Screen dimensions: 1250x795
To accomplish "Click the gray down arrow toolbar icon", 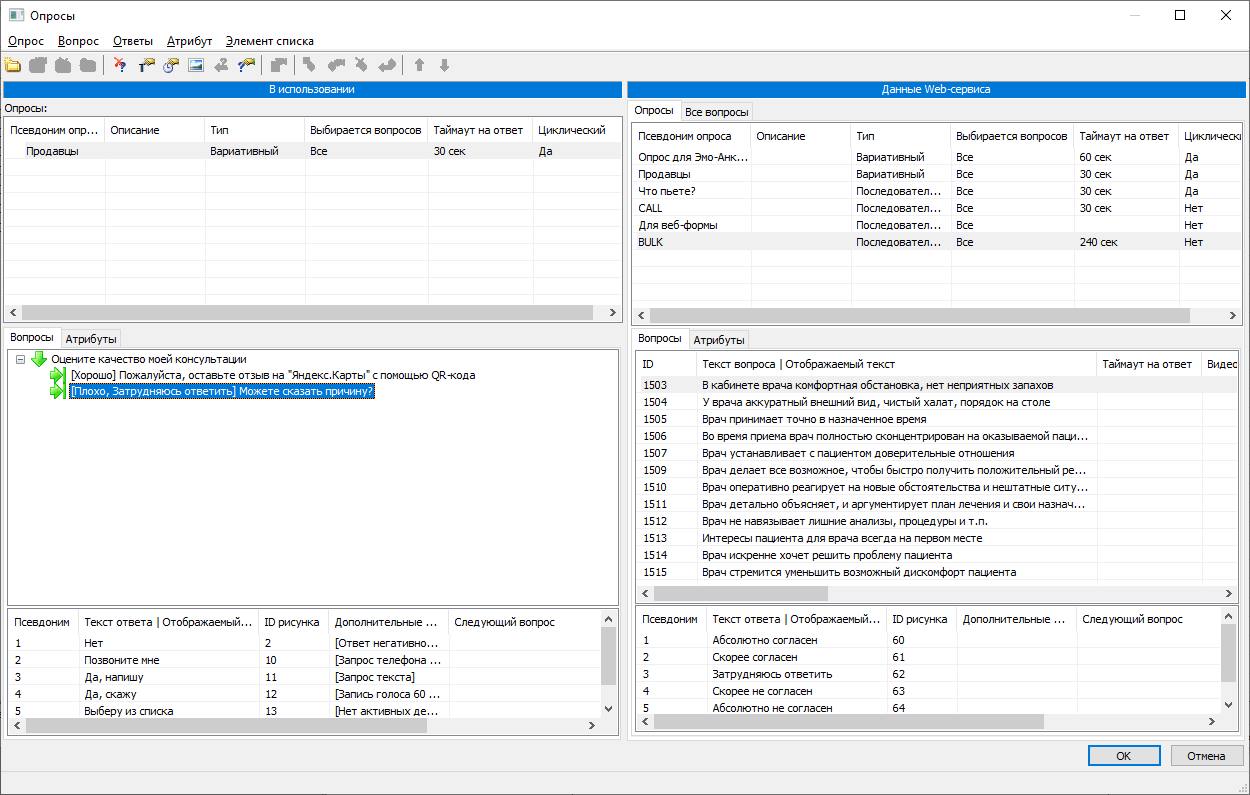I will [444, 66].
